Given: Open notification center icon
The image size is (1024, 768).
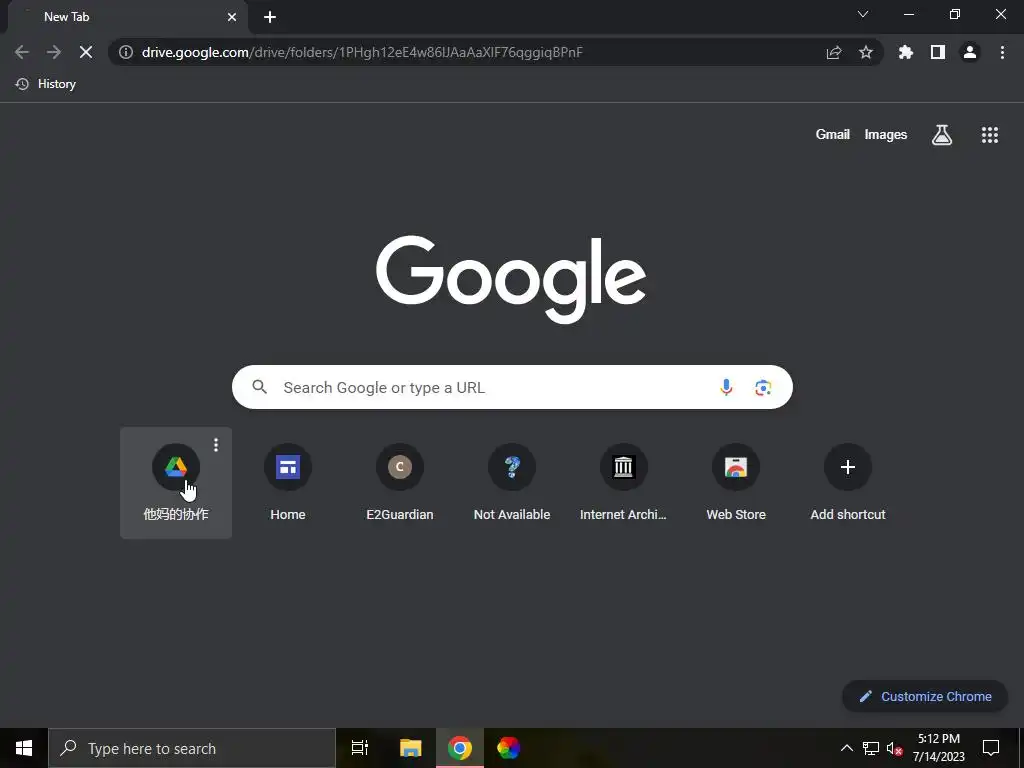Looking at the screenshot, I should [x=991, y=748].
